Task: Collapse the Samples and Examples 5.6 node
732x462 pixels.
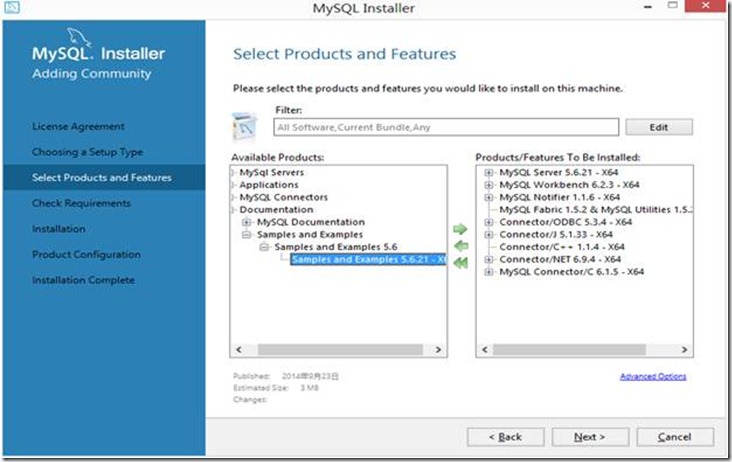Action: 264,247
